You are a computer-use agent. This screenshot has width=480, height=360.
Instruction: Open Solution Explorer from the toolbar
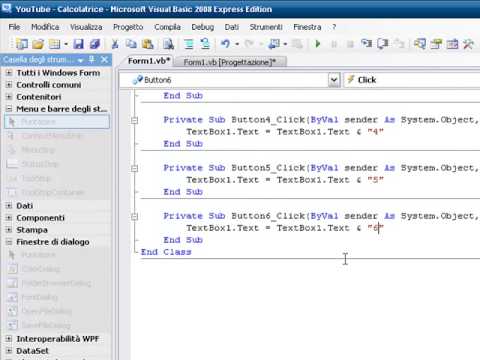click(420, 44)
